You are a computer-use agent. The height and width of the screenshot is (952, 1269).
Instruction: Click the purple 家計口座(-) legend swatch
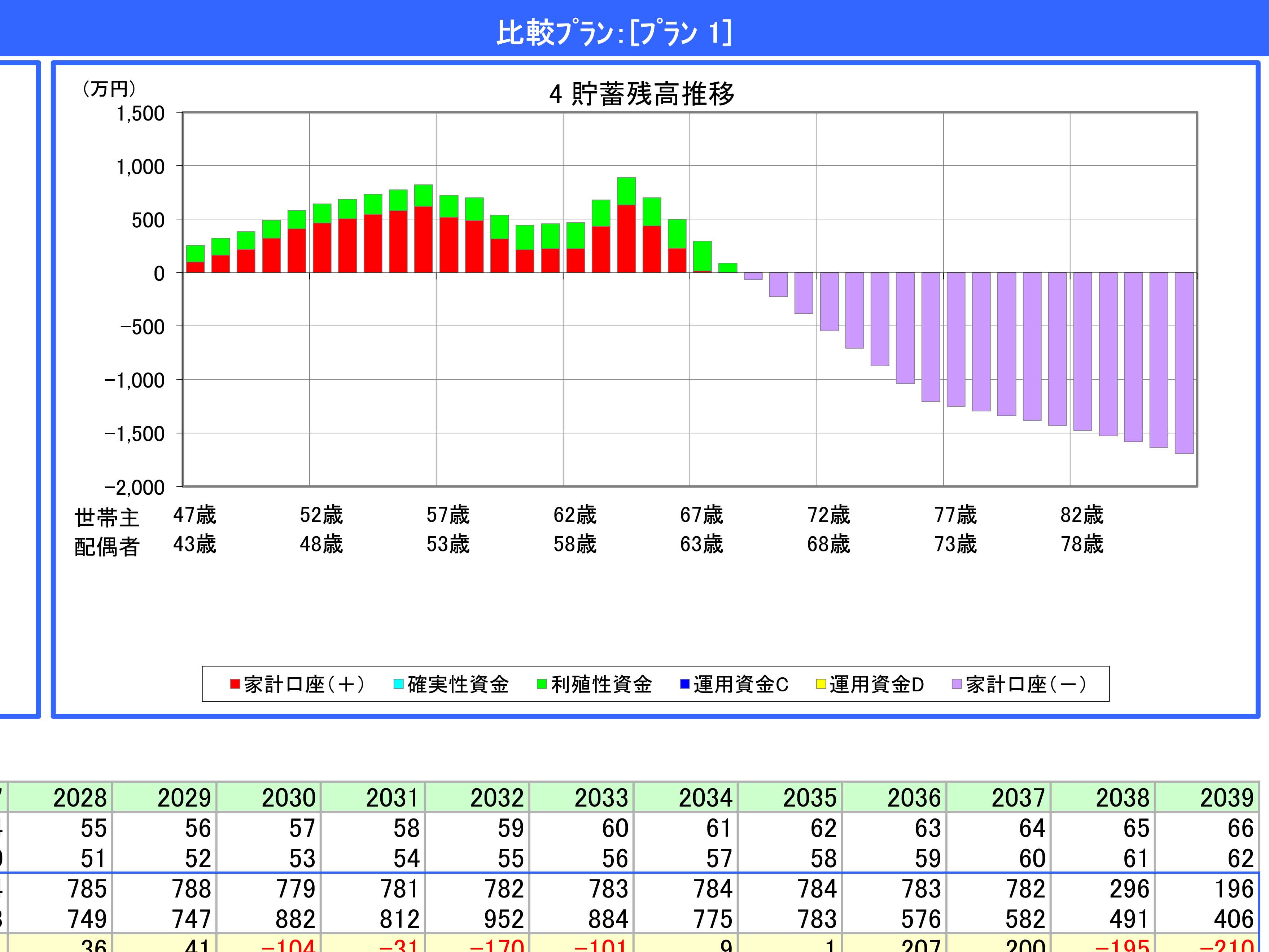pyautogui.click(x=957, y=684)
